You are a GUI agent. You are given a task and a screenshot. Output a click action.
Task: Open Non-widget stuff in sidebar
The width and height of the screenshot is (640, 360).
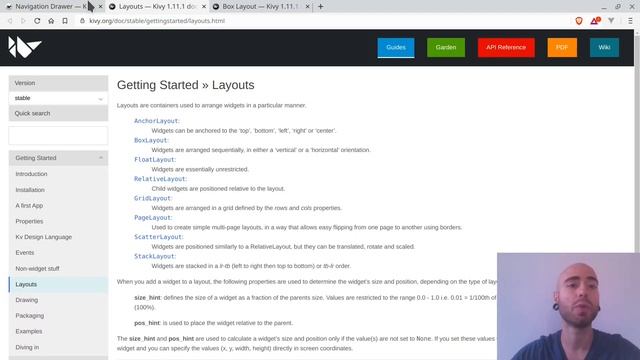[x=38, y=269]
